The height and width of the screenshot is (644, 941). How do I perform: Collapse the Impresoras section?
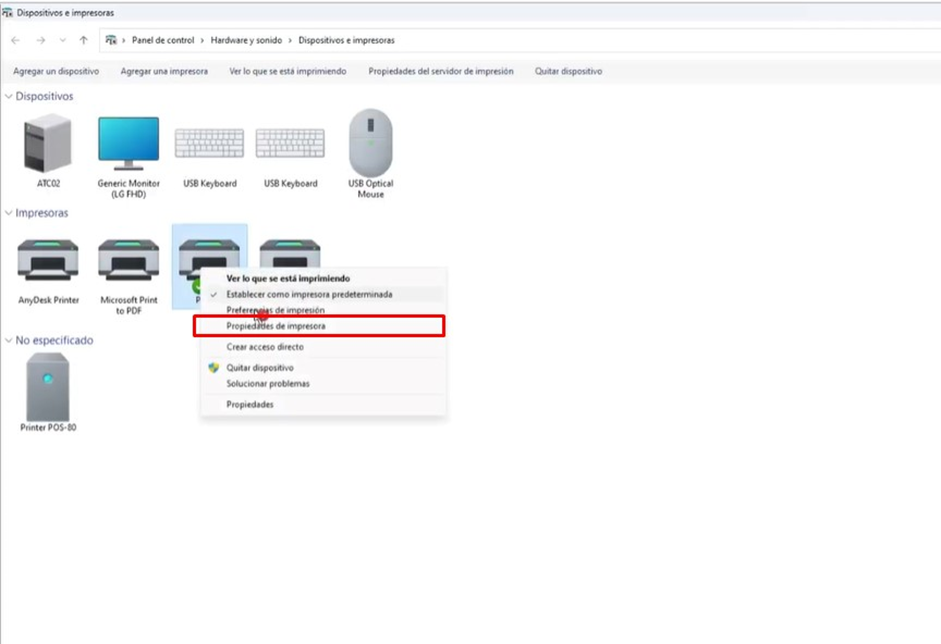[x=9, y=213]
